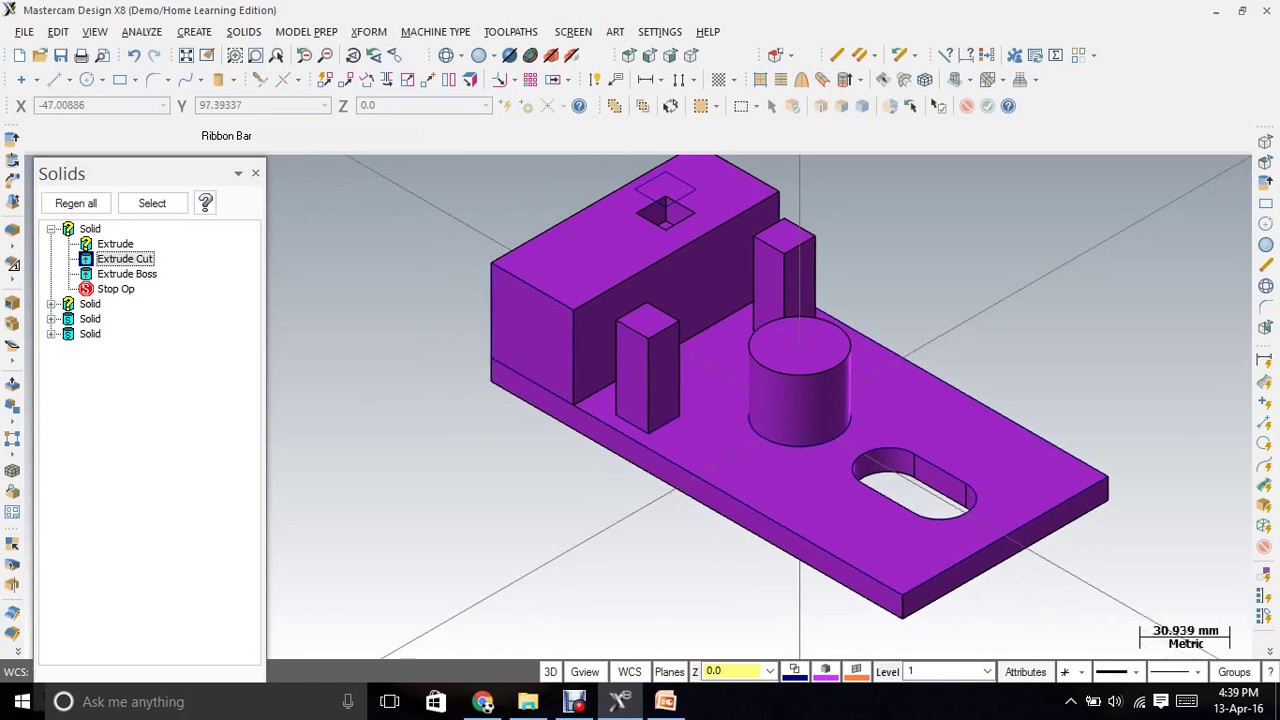
Task: Open the Solids panel options arrow
Action: pos(238,174)
